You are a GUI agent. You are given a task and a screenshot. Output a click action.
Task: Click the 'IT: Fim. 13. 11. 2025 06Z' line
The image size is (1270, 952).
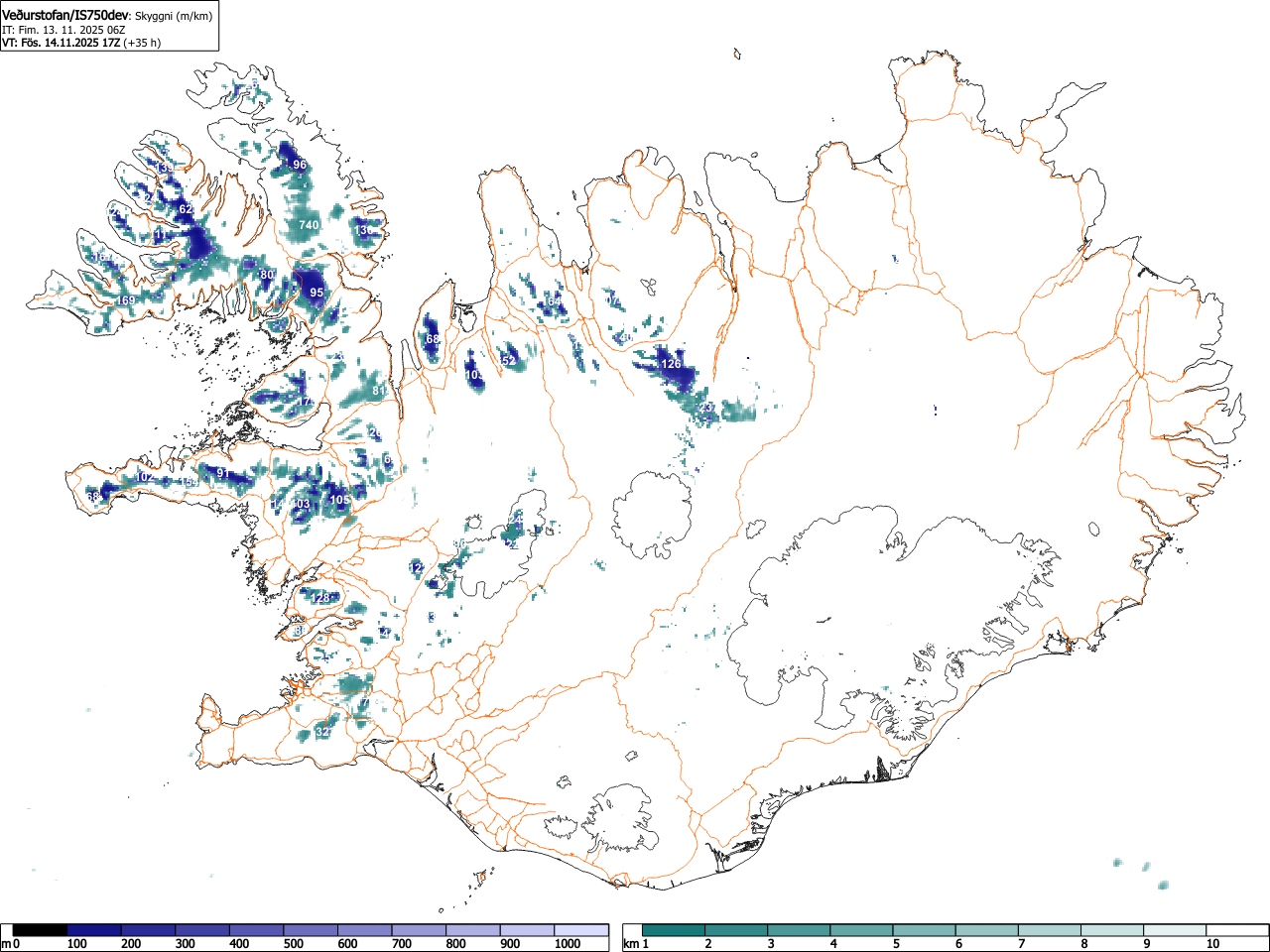click(x=63, y=30)
